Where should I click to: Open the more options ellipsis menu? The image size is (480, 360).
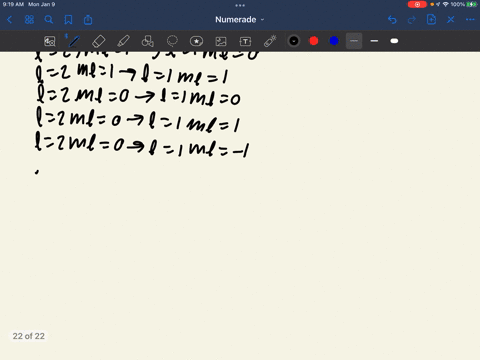pos(470,20)
